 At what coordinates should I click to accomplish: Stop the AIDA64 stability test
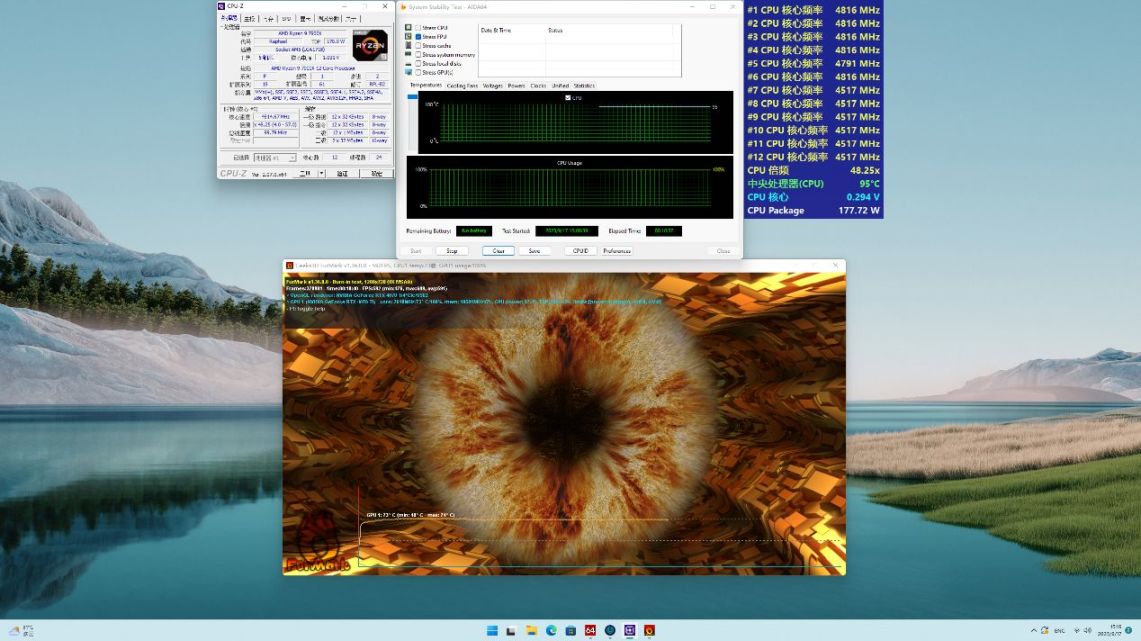pyautogui.click(x=452, y=251)
